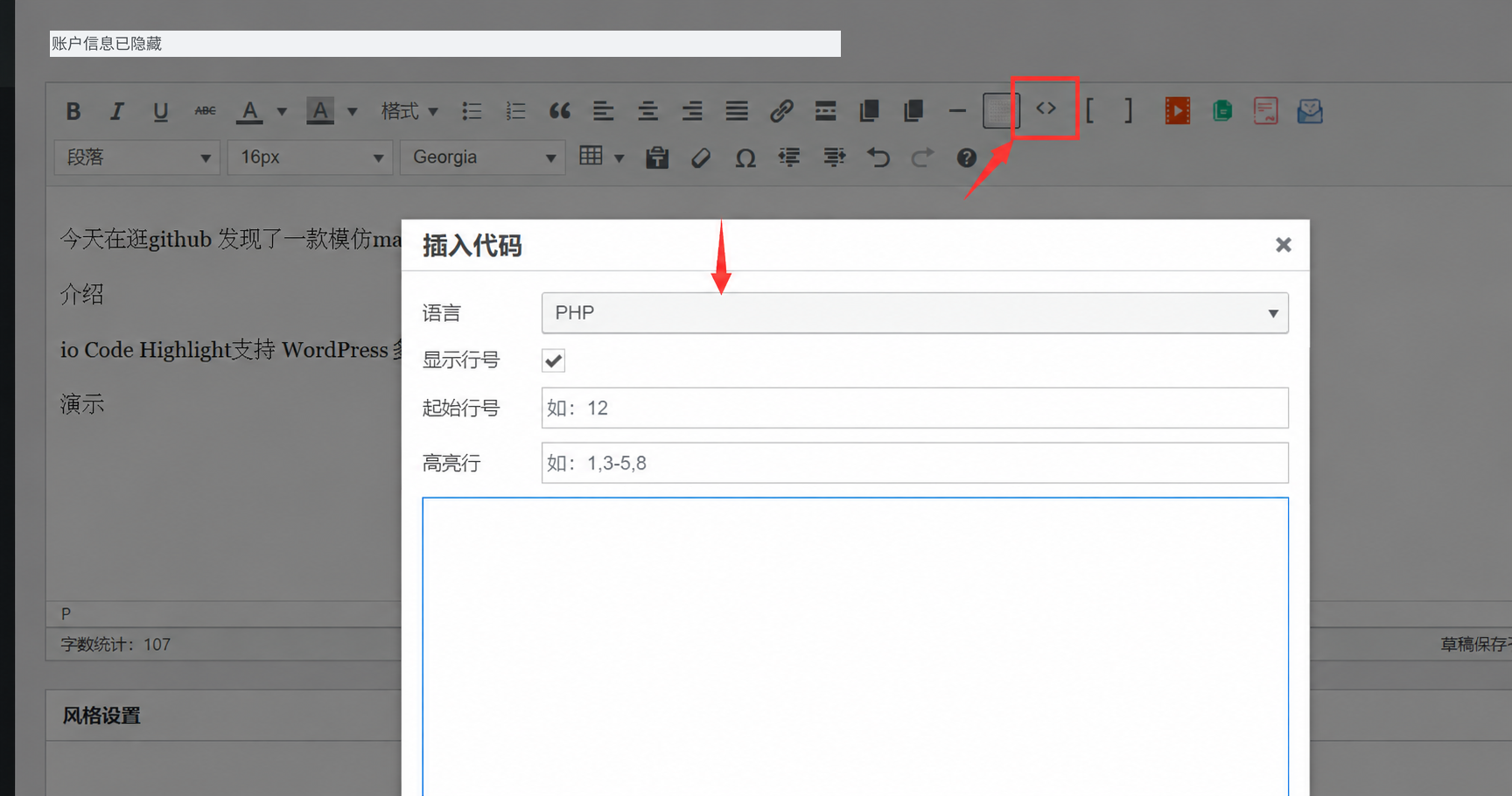
Task: Increase indent of the paragraph
Action: click(834, 157)
